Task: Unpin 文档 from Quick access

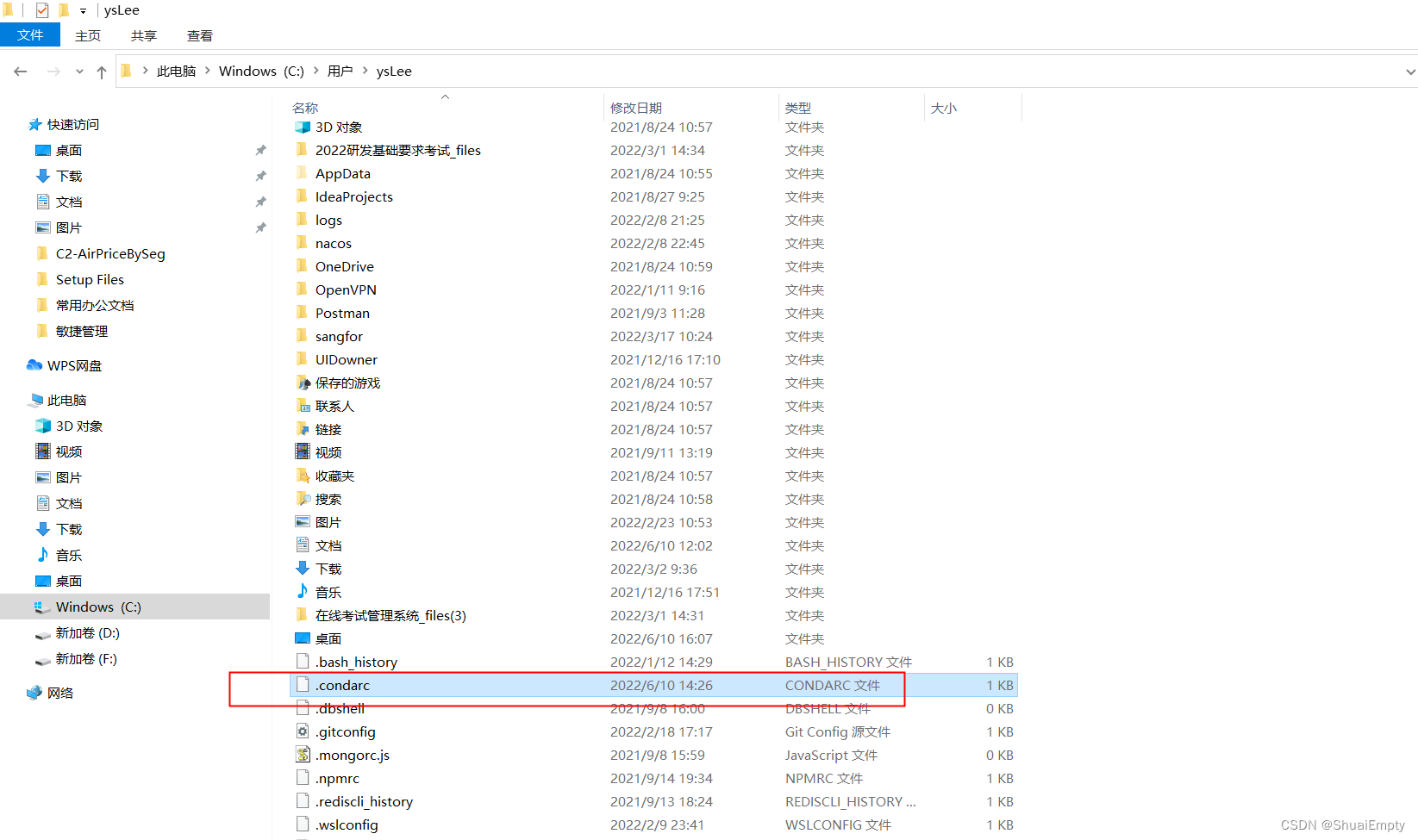Action: (260, 202)
